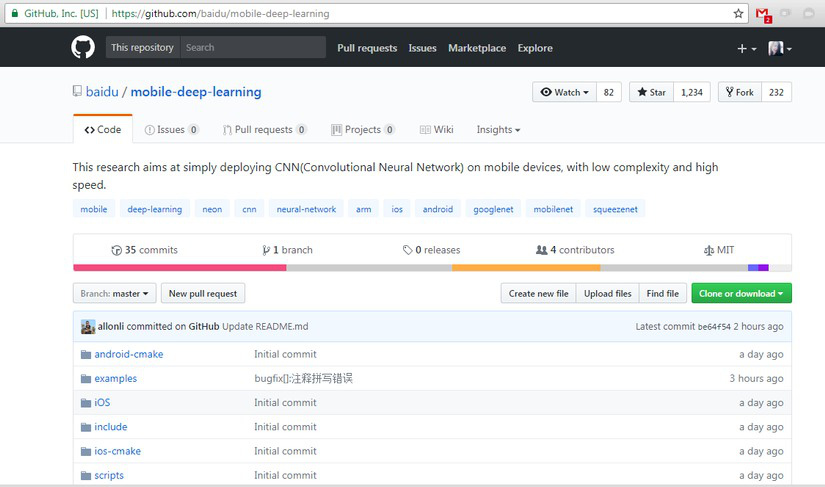The image size is (825, 487).
Task: Open the Projects tab
Action: coord(363,129)
